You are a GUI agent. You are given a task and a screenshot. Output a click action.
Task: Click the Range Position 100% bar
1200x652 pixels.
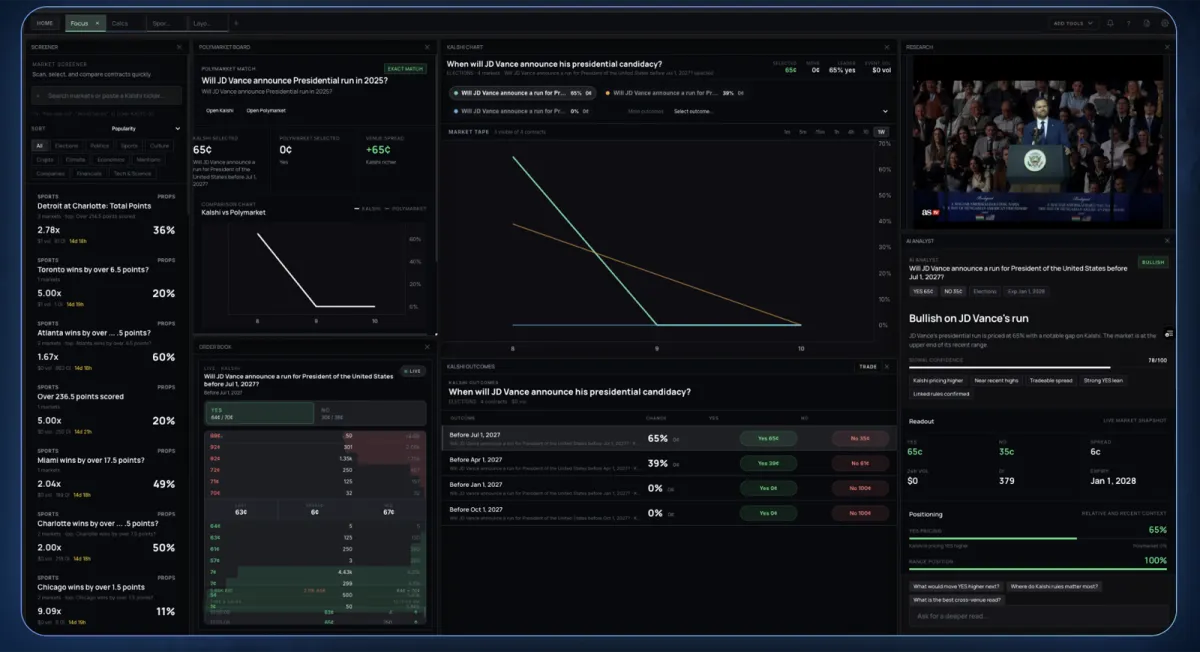click(x=1037, y=569)
